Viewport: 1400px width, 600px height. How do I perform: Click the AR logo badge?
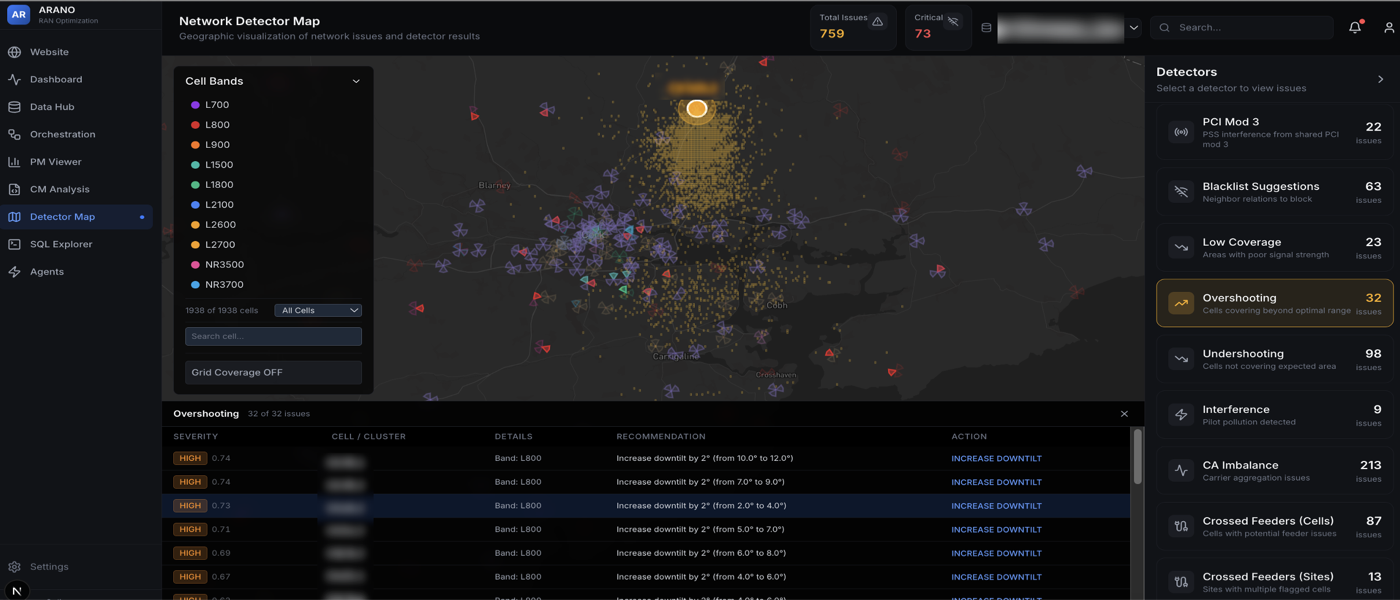18,15
